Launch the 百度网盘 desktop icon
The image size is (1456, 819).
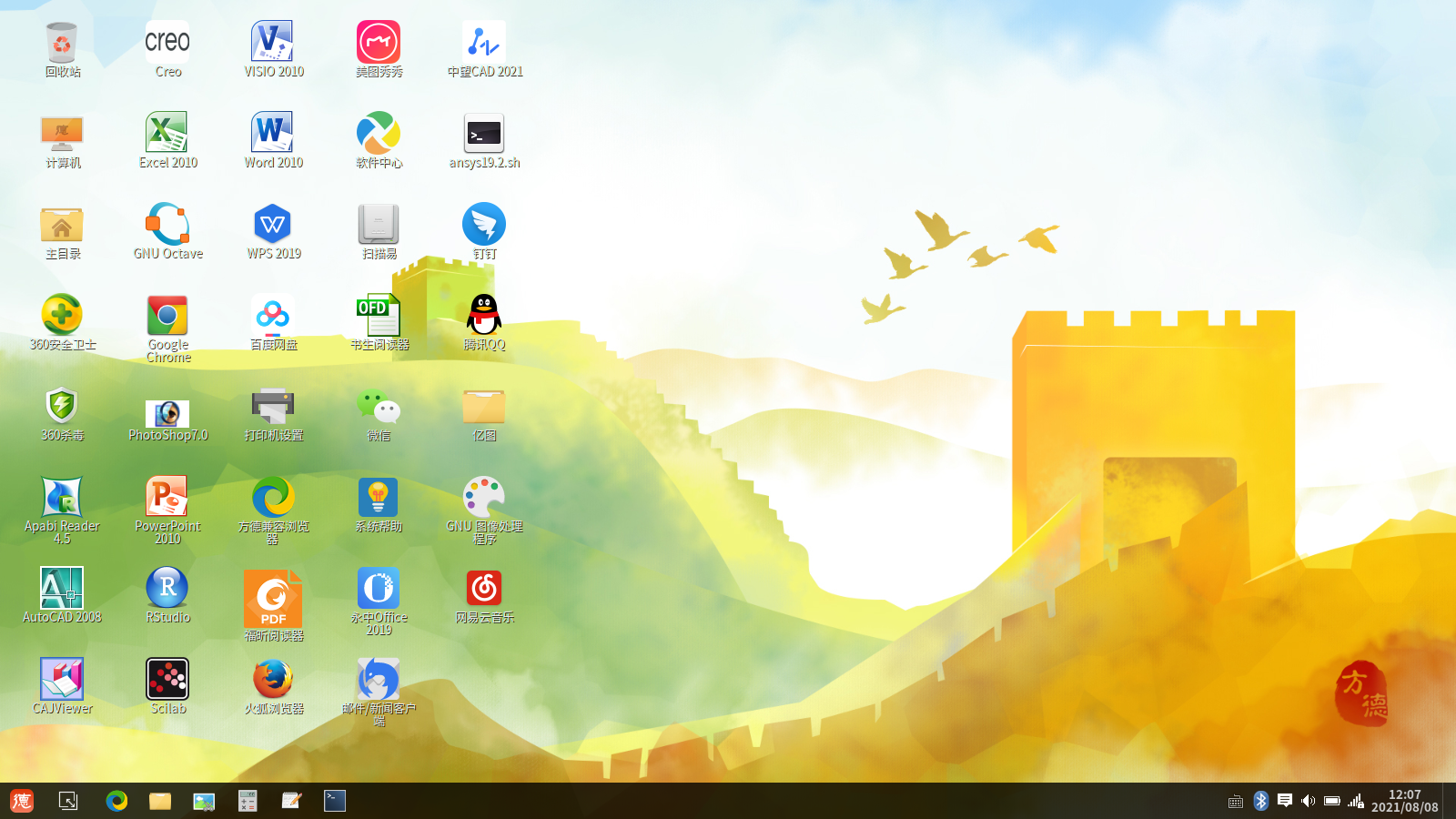[x=273, y=316]
